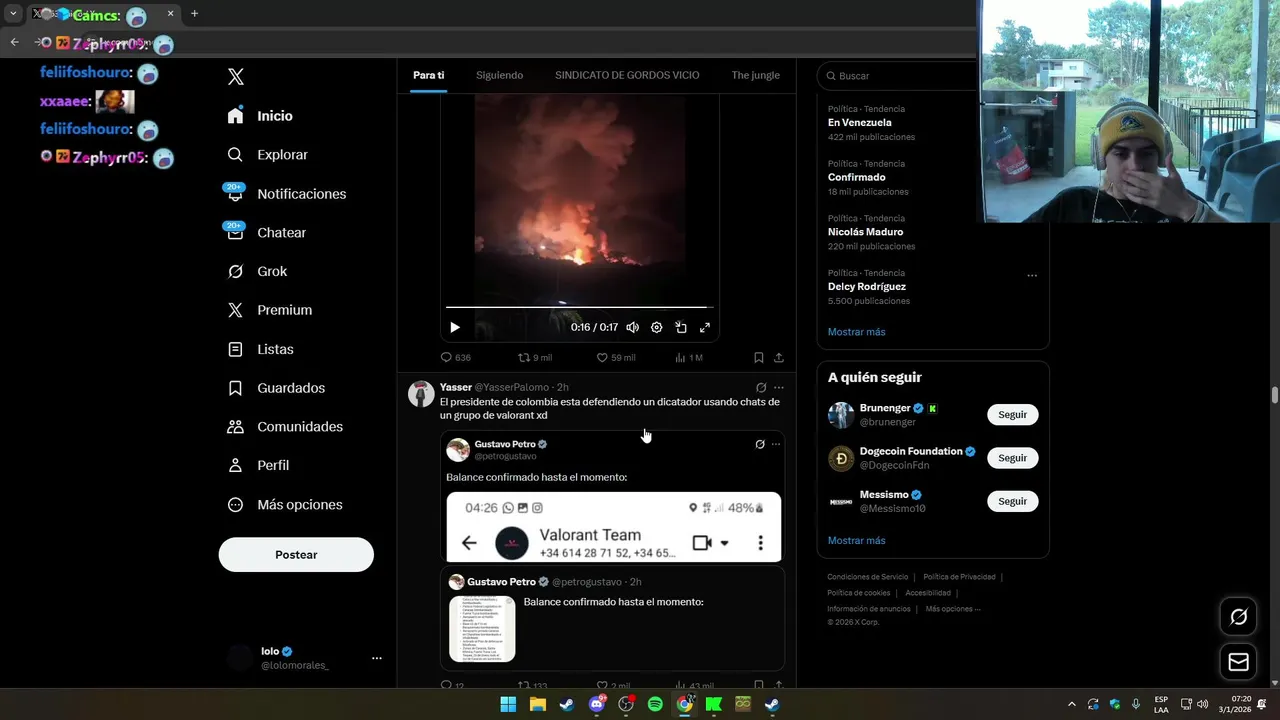Click Mostrar más under trends
This screenshot has height=720, width=1280.
point(856,332)
